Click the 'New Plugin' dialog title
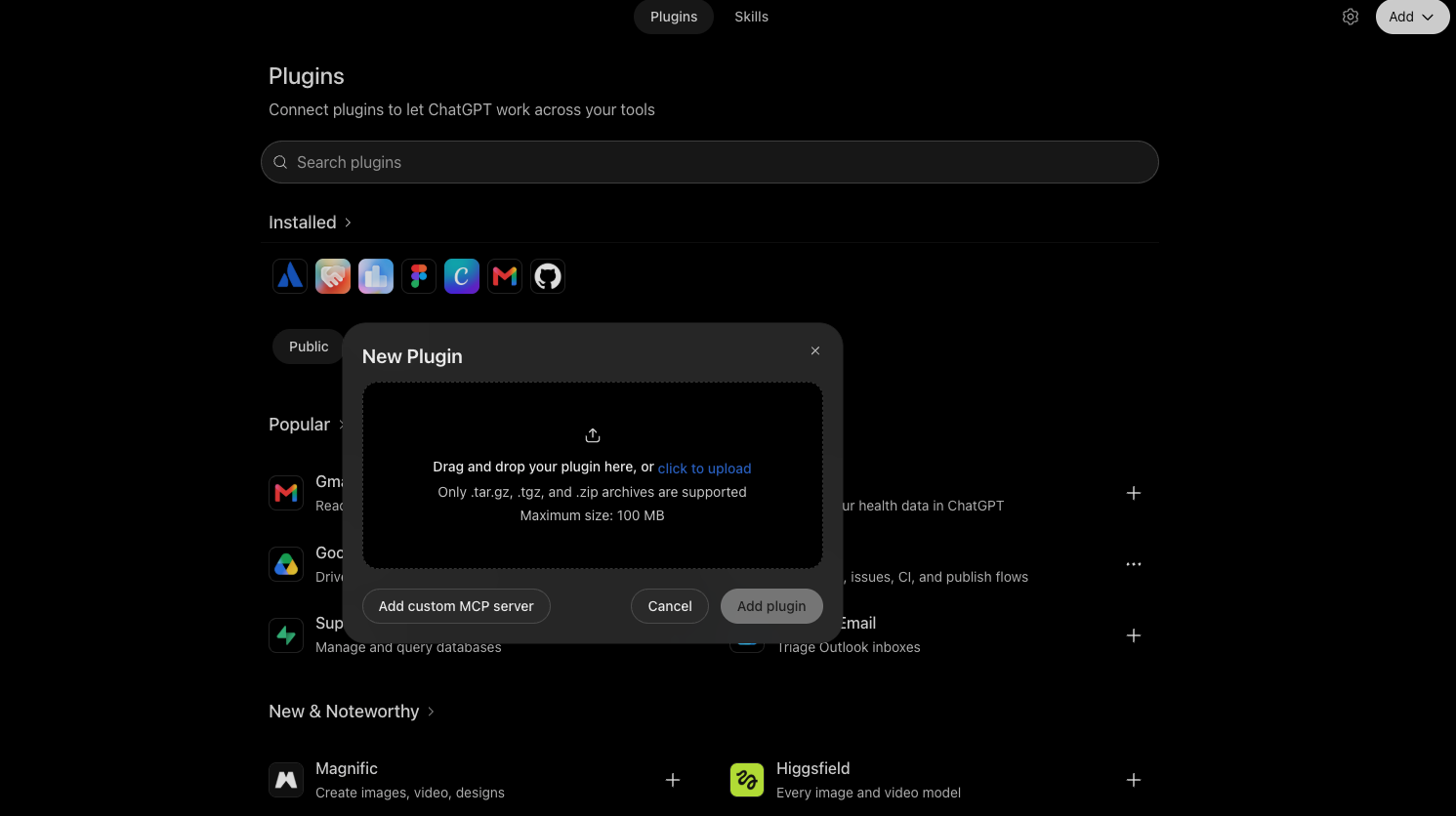This screenshot has height=816, width=1456. (x=412, y=356)
